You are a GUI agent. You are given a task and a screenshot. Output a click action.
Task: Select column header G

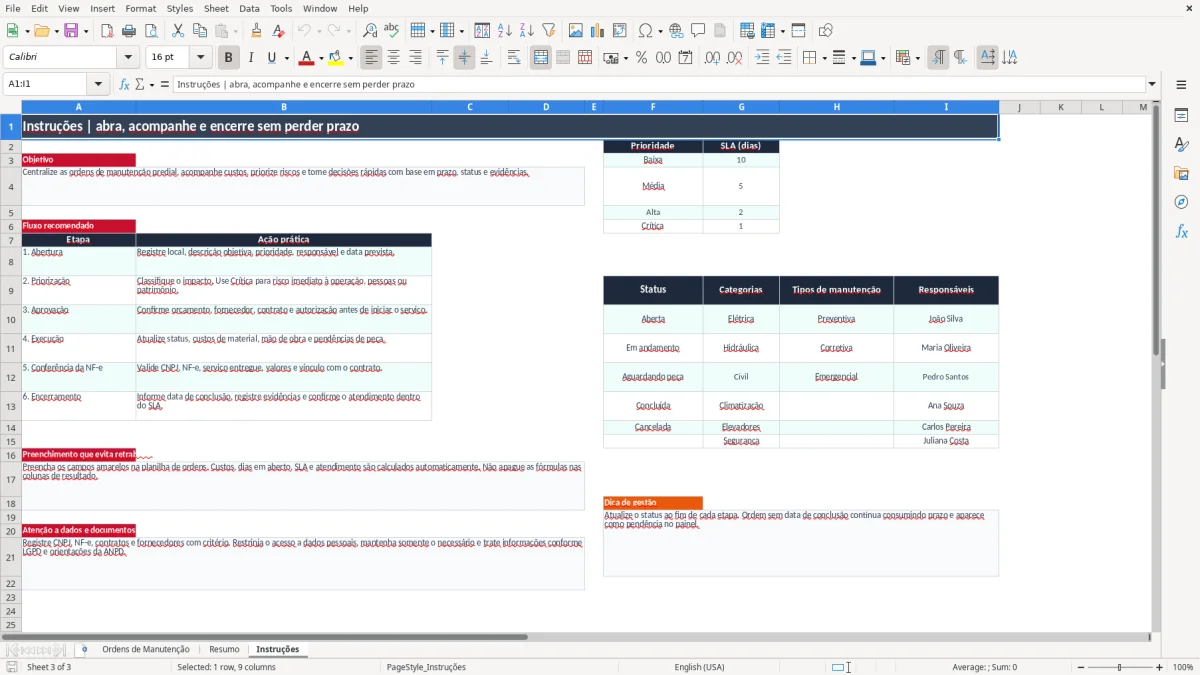pos(741,107)
